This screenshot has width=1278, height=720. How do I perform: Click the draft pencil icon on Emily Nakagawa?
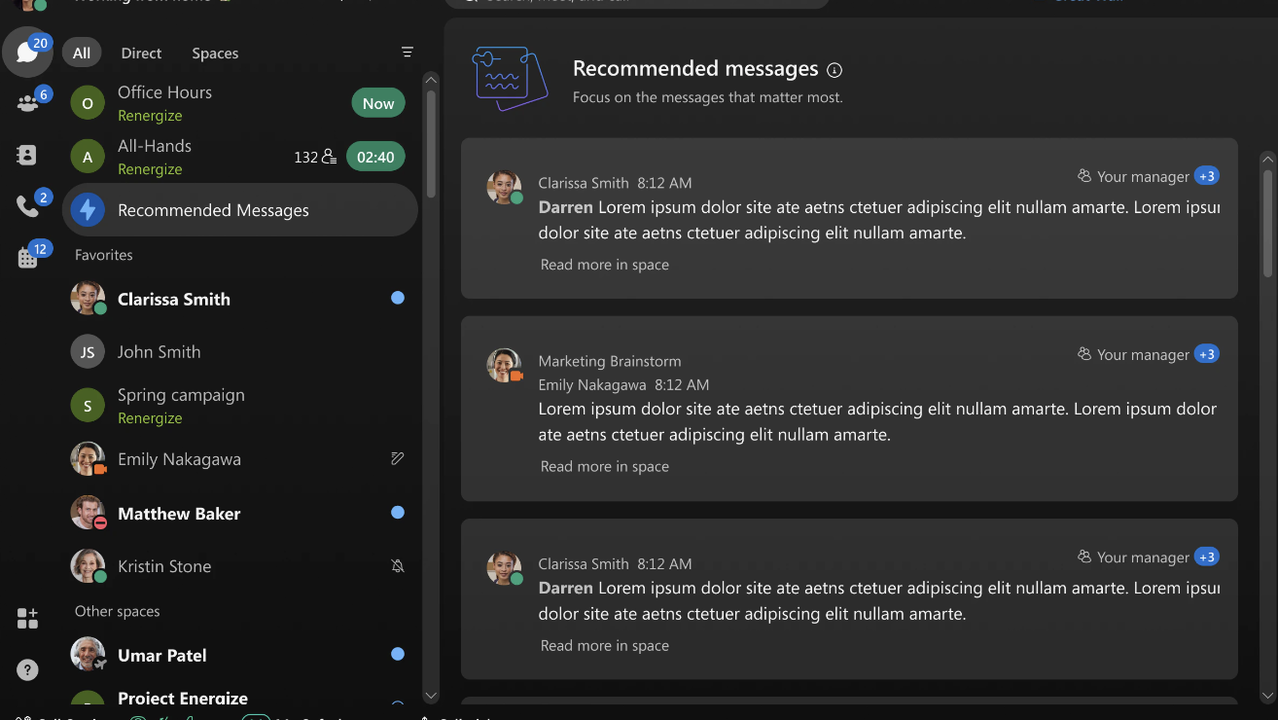(x=397, y=459)
